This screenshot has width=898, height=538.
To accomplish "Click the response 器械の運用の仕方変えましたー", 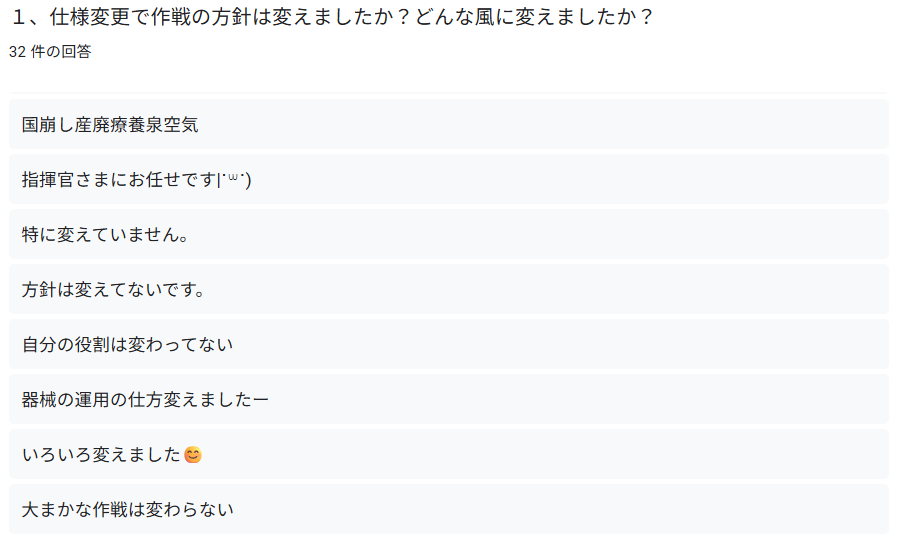I will click(x=449, y=399).
